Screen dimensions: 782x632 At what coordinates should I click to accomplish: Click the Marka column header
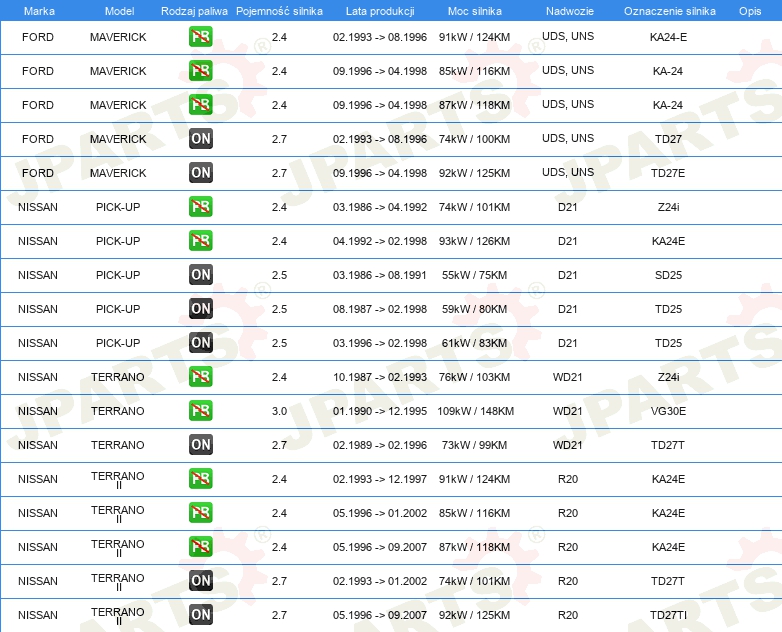(x=39, y=11)
